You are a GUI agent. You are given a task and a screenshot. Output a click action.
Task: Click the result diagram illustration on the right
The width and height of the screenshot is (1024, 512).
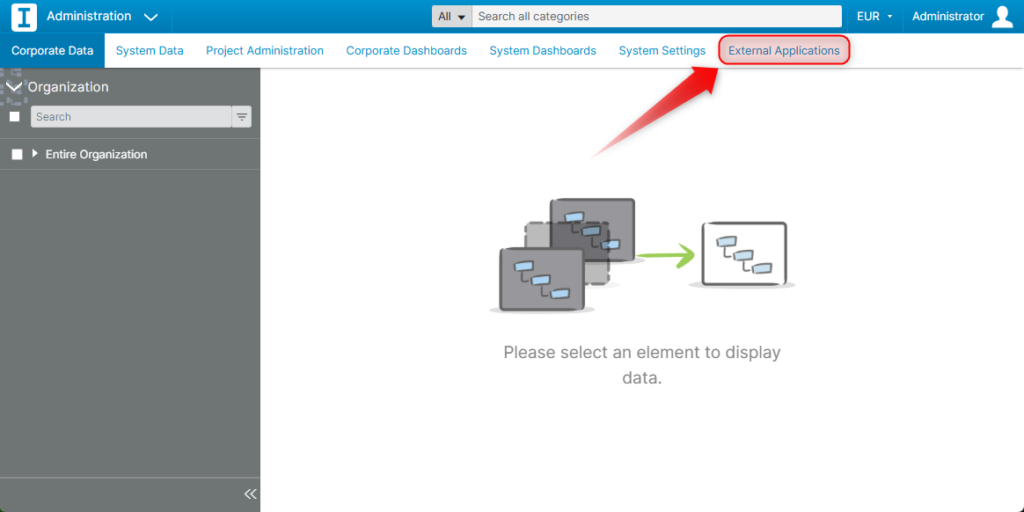744,254
